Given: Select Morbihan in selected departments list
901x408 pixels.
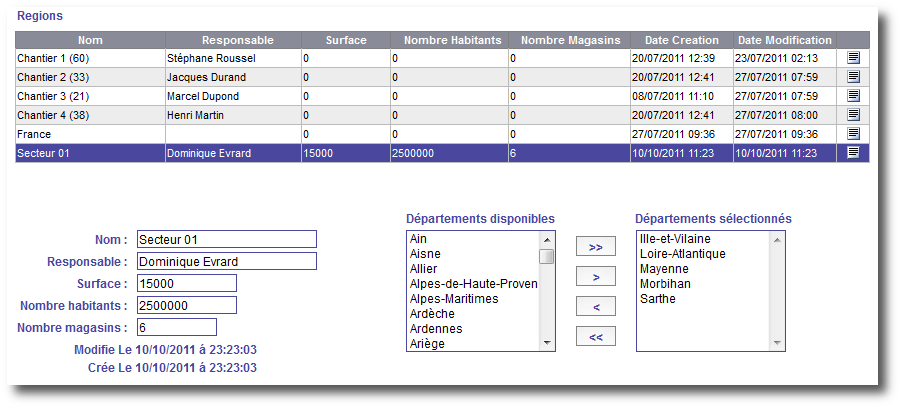Looking at the screenshot, I should coord(662,284).
